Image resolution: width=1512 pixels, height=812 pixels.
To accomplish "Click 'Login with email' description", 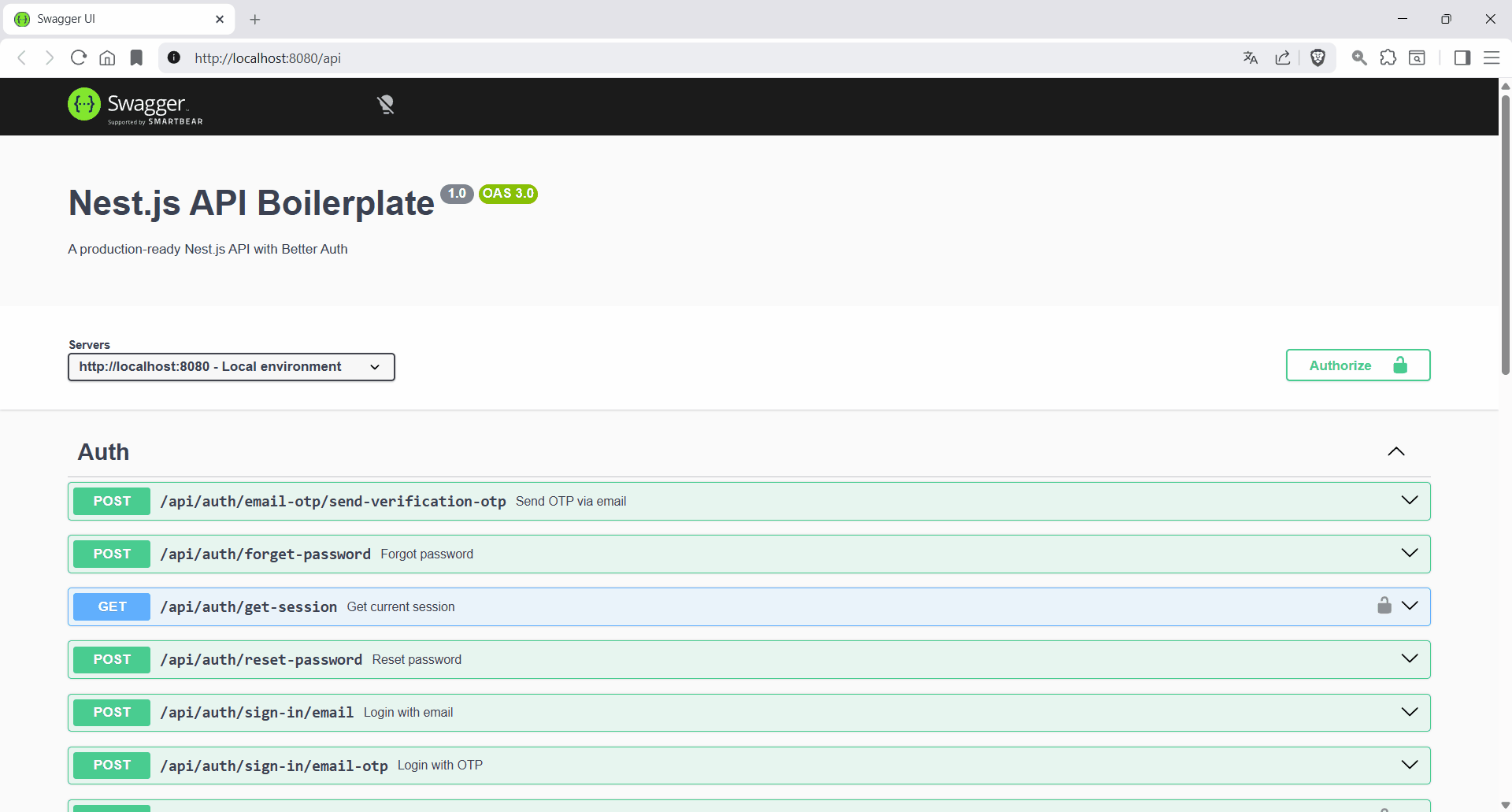I will pyautogui.click(x=408, y=713).
